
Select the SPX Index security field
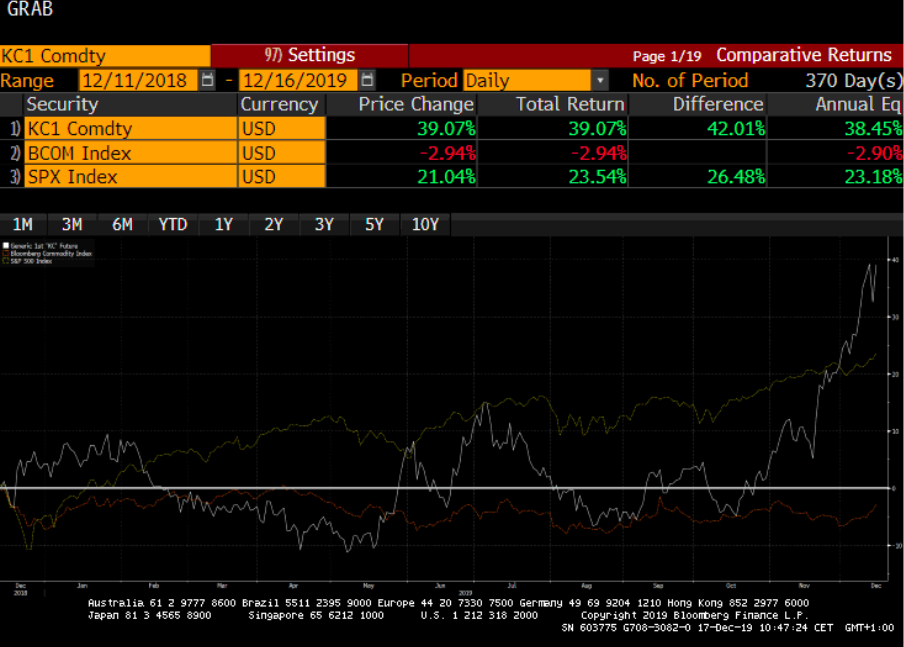coord(131,176)
